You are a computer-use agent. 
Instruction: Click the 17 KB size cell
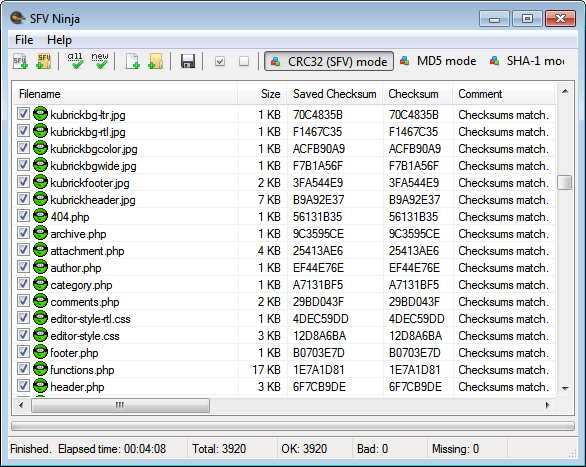(x=266, y=370)
